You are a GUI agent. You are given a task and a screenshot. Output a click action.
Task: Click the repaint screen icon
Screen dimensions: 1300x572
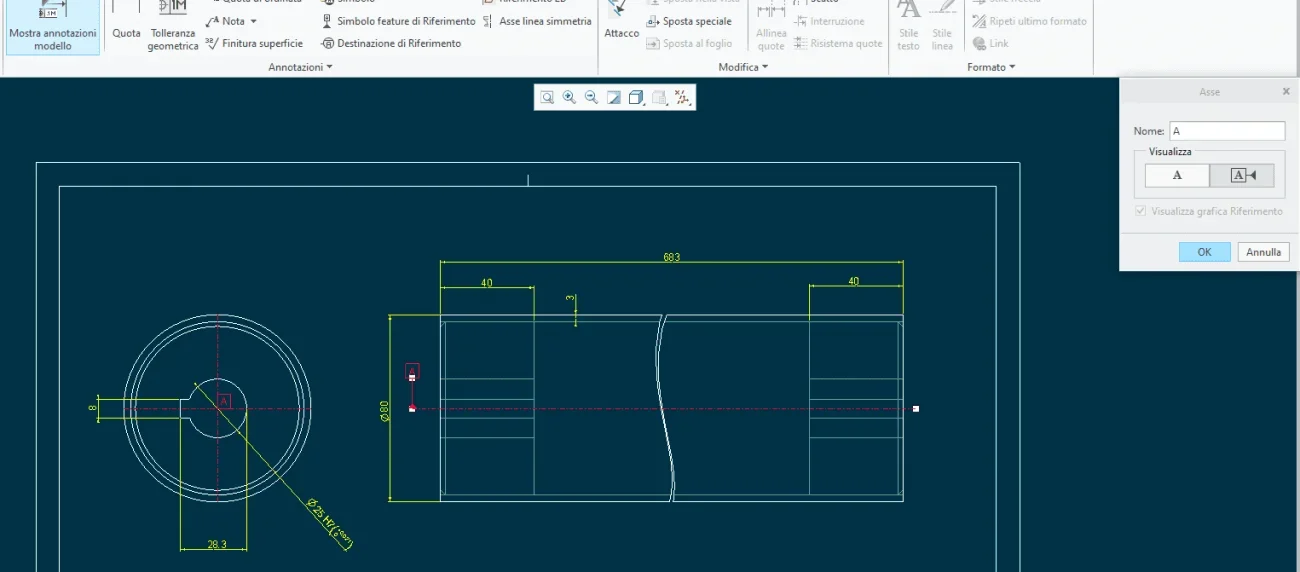coord(614,97)
